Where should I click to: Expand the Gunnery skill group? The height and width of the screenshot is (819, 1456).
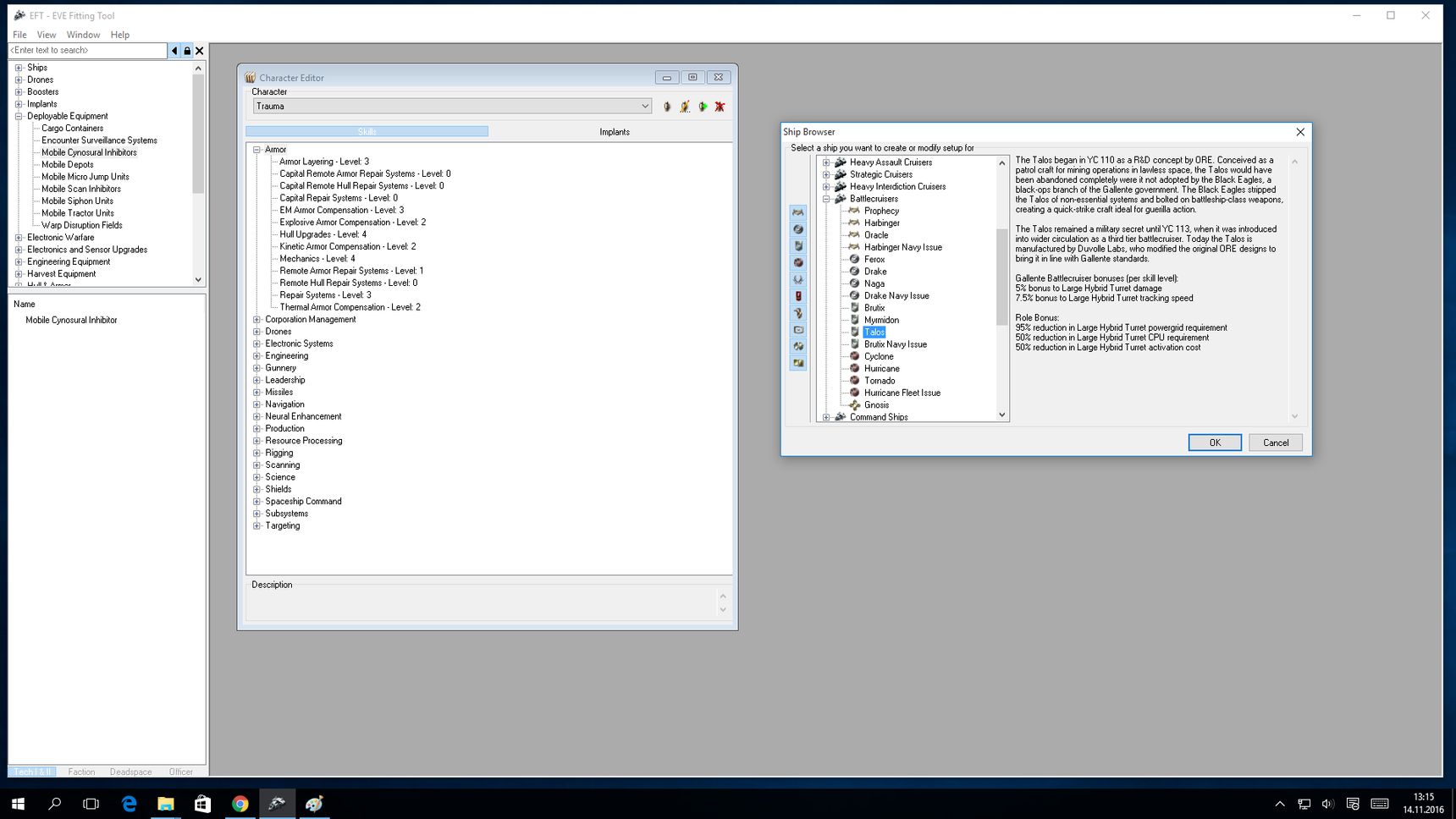(x=256, y=368)
